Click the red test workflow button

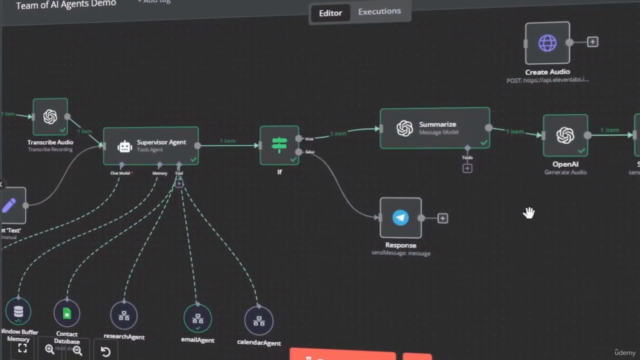(342, 354)
